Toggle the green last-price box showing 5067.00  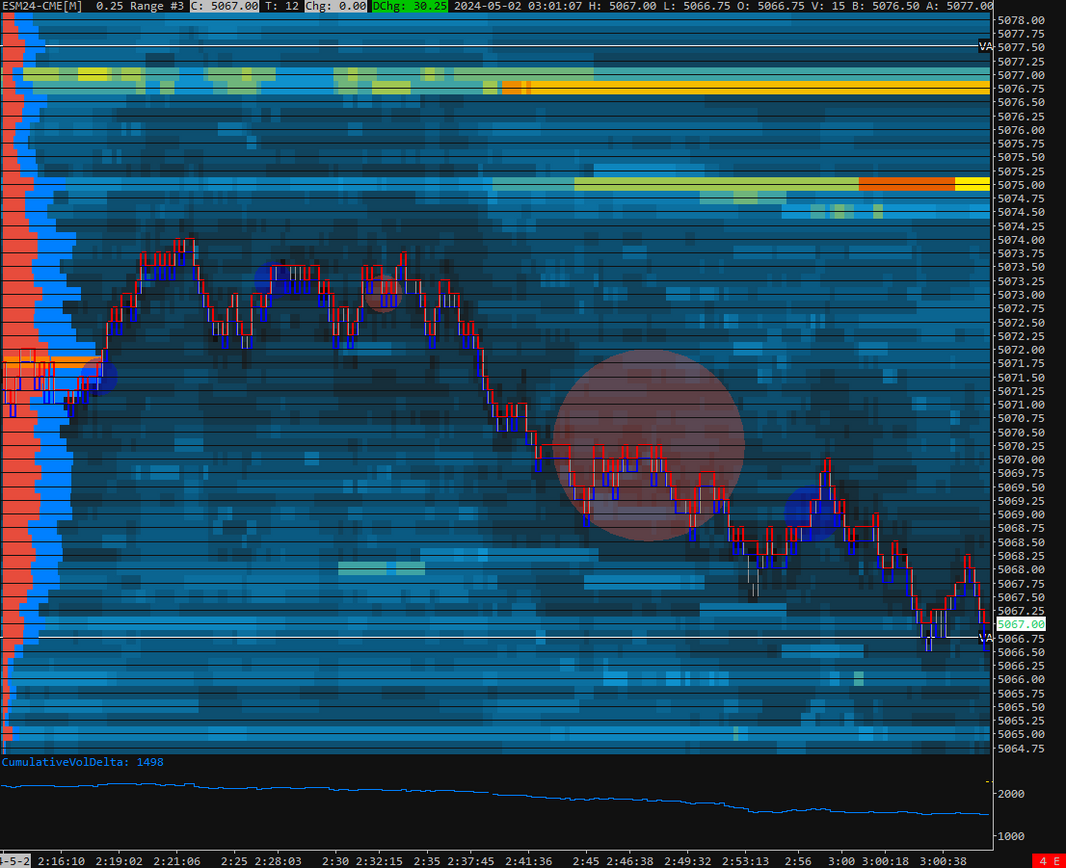pos(1020,623)
